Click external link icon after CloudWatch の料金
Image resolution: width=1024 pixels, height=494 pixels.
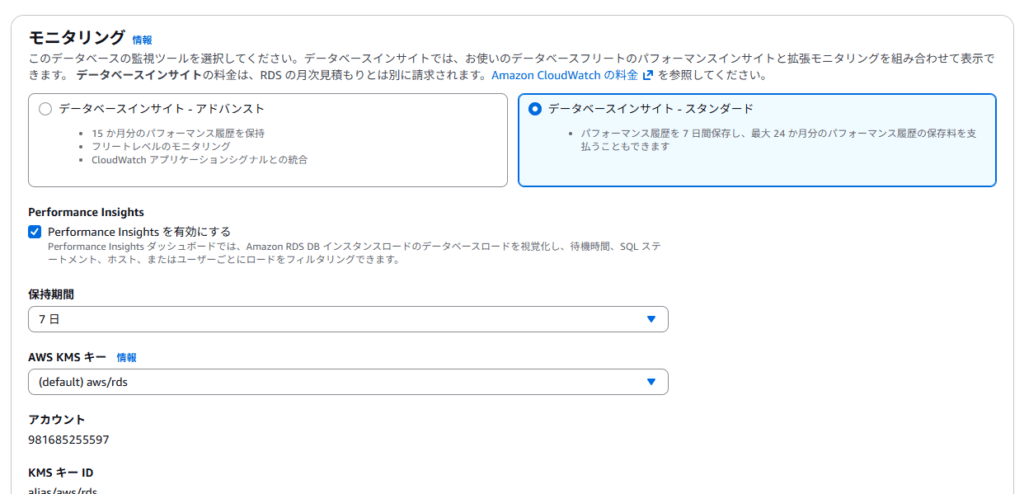648,75
